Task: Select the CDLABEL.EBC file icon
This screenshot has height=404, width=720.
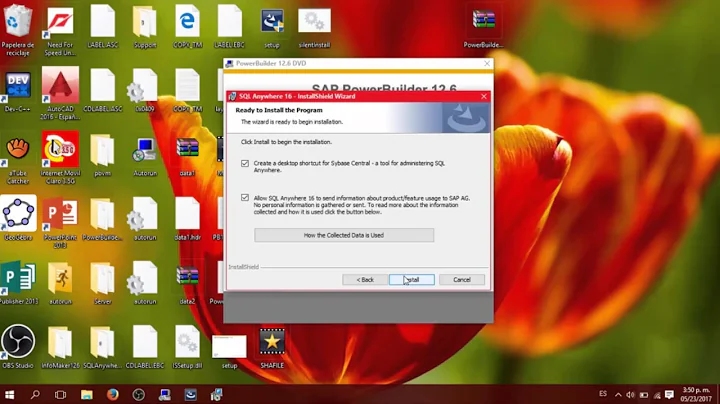Action: pyautogui.click(x=145, y=347)
